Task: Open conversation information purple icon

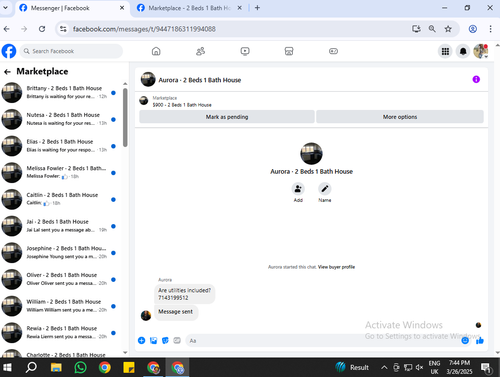Action: pos(476,79)
